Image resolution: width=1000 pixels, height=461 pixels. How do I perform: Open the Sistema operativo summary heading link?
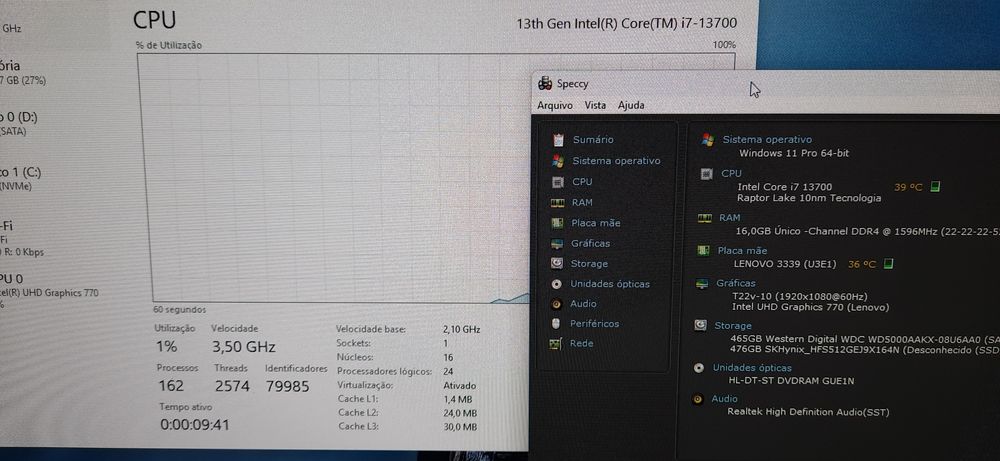(767, 140)
